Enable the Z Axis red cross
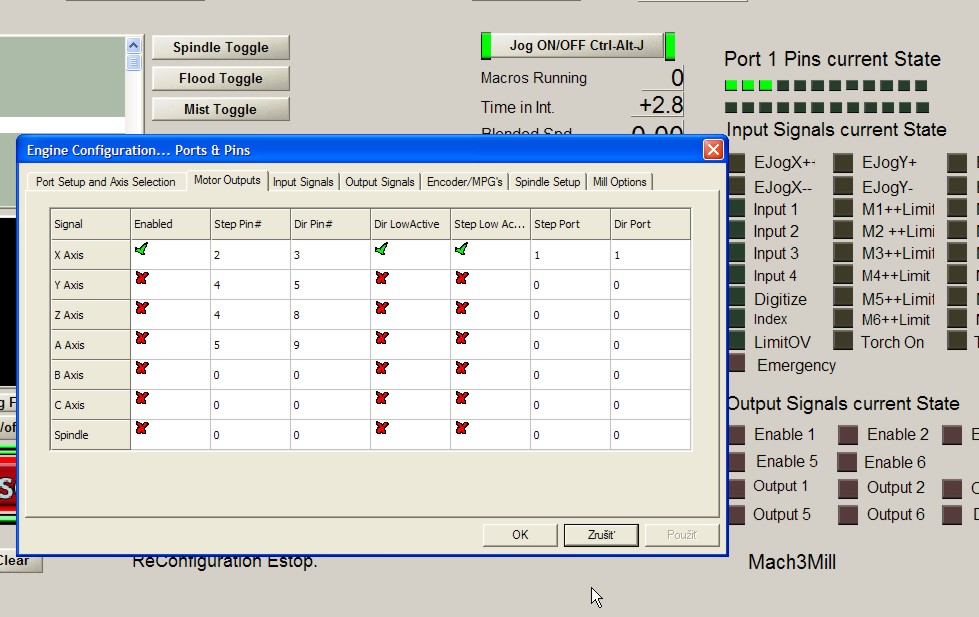Screen dimensions: 979x617 142,309
